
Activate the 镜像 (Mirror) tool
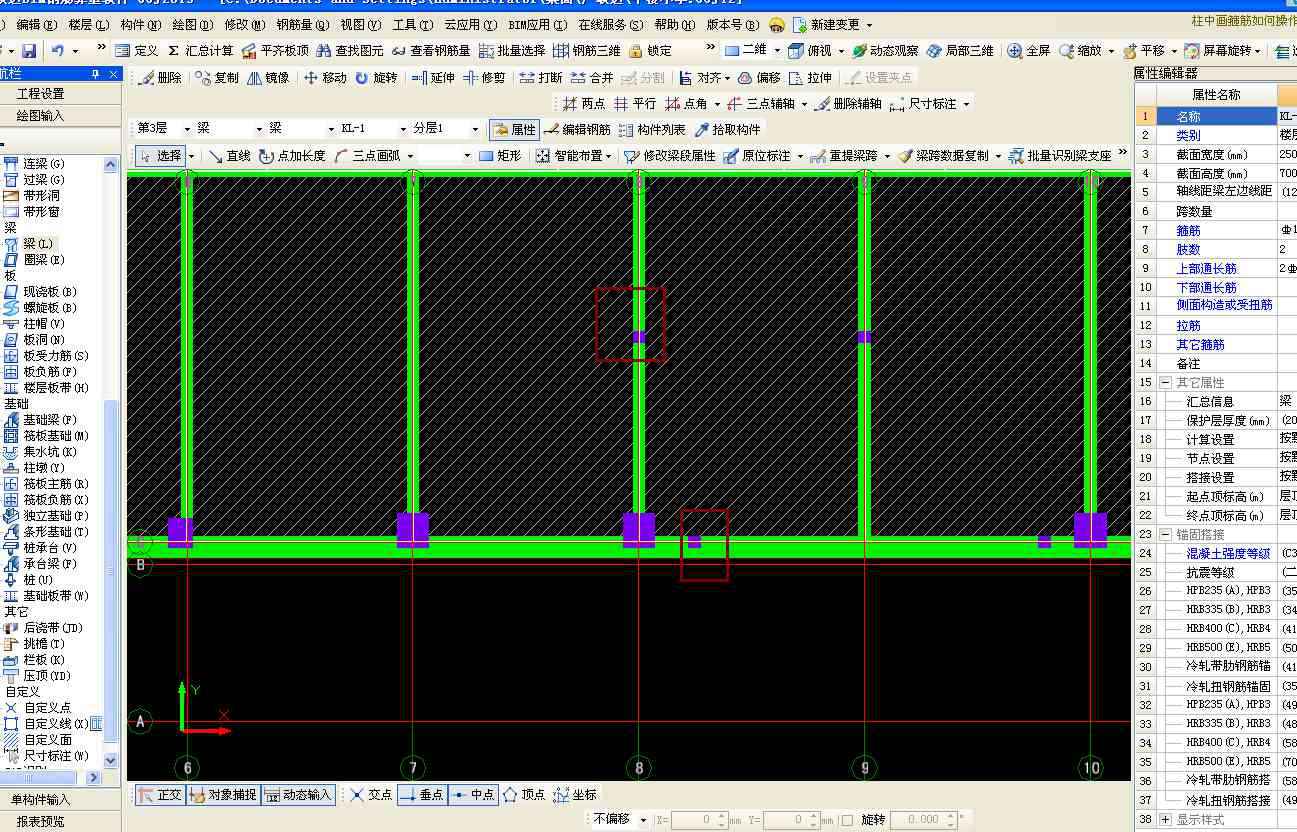[269, 78]
